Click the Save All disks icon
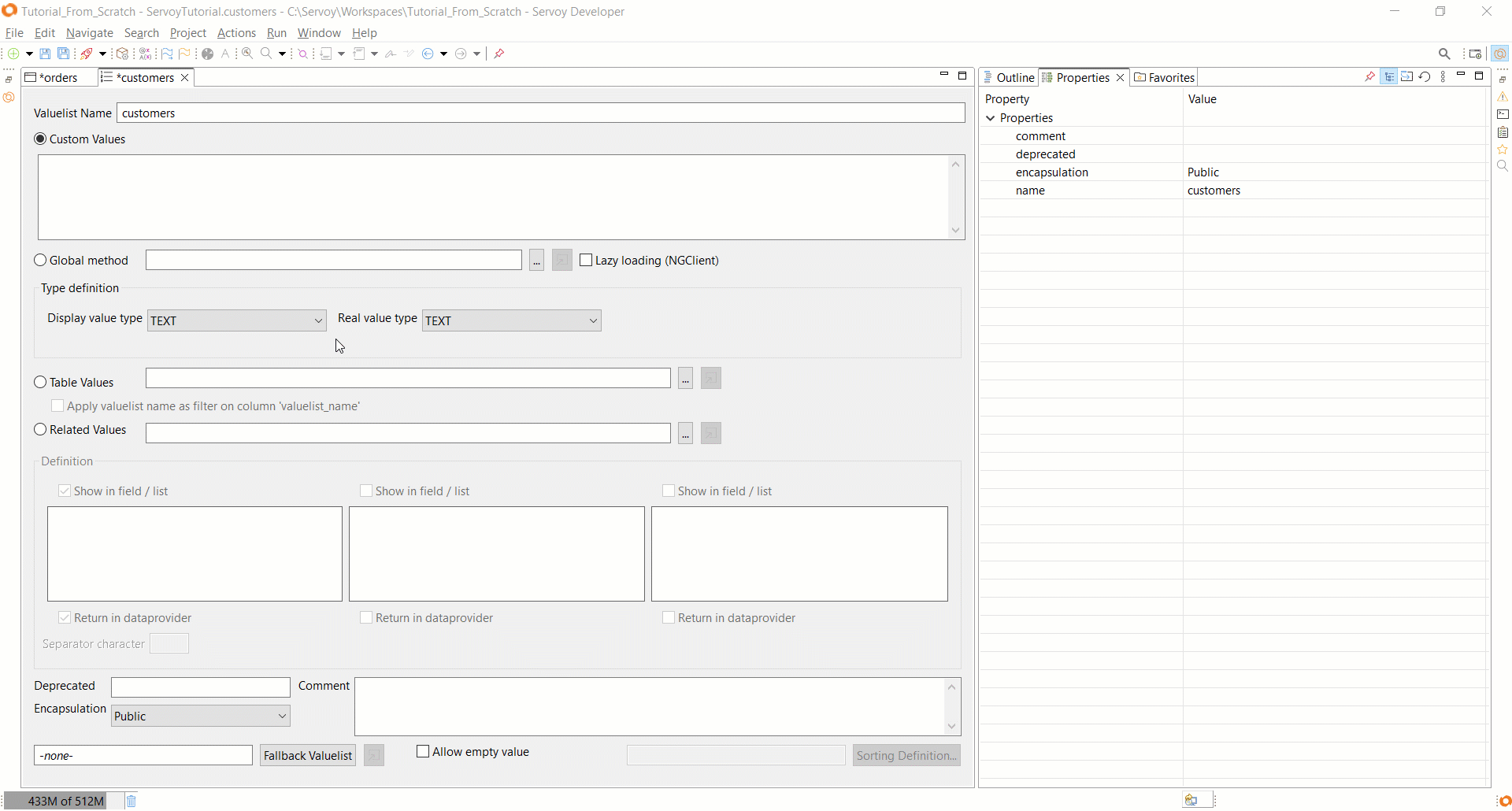This screenshot has width=1512, height=811. click(64, 54)
